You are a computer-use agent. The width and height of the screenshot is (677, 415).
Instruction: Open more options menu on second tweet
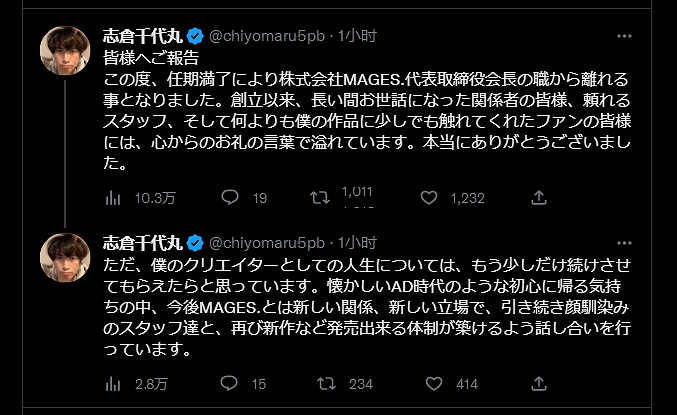[625, 243]
